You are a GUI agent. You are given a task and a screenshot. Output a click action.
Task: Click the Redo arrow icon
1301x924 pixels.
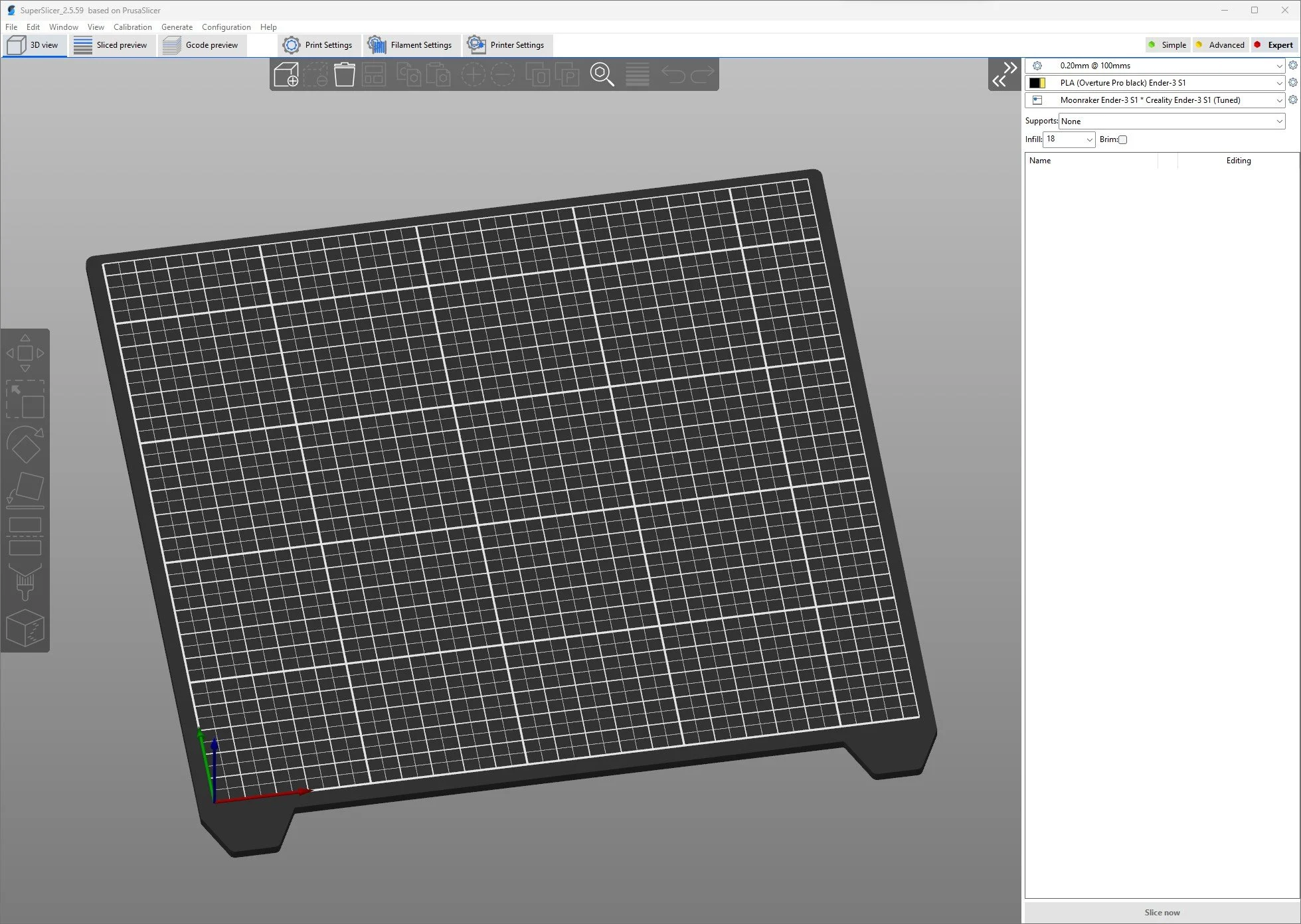point(702,74)
